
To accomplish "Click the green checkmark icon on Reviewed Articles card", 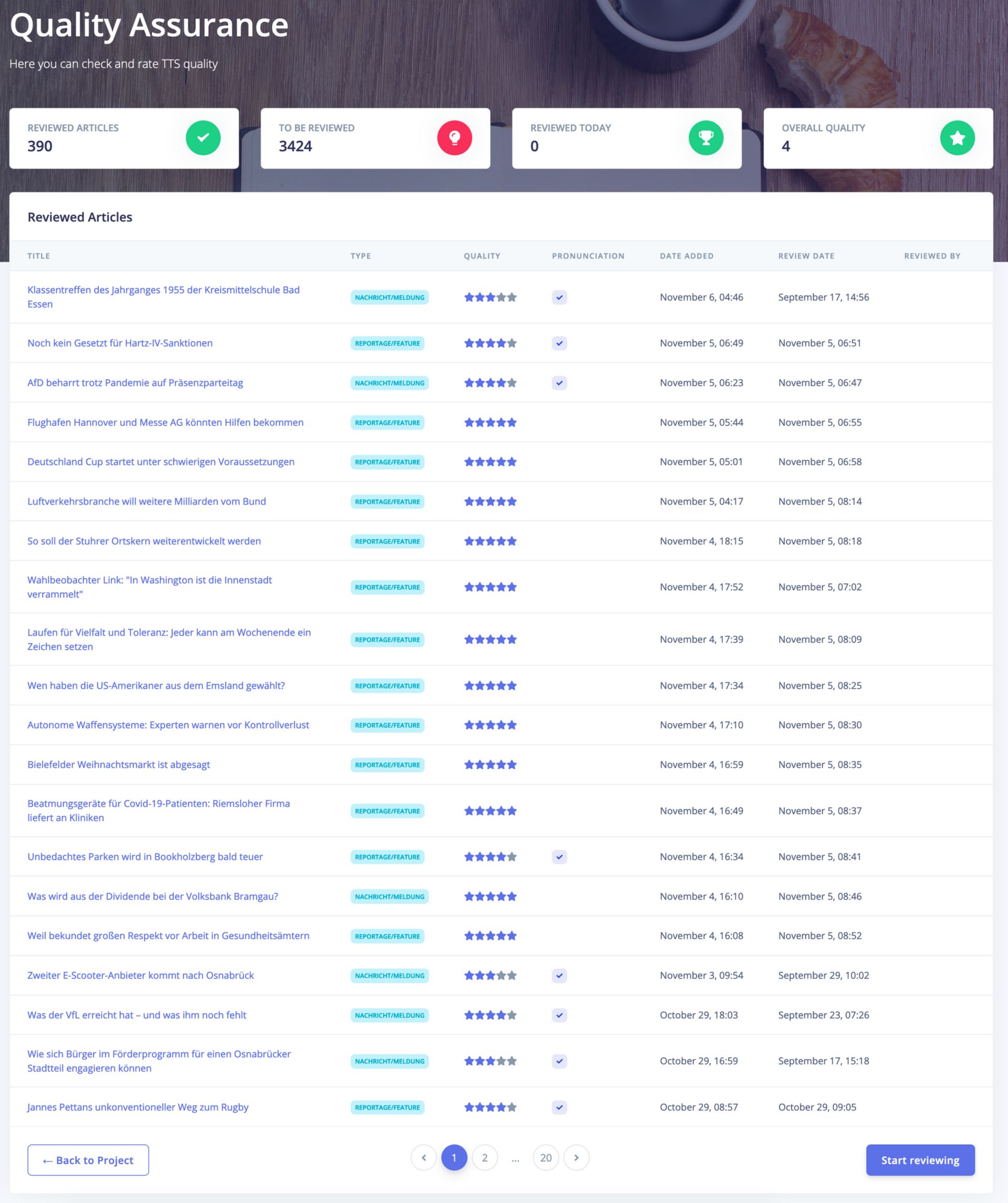I will coord(203,138).
